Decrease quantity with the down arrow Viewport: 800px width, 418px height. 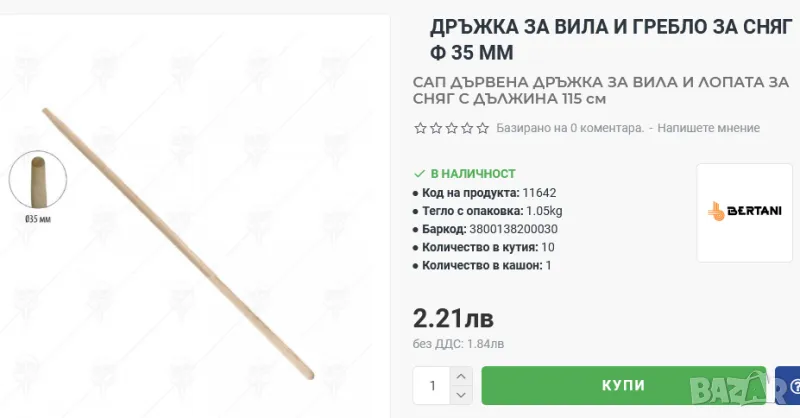coord(461,395)
